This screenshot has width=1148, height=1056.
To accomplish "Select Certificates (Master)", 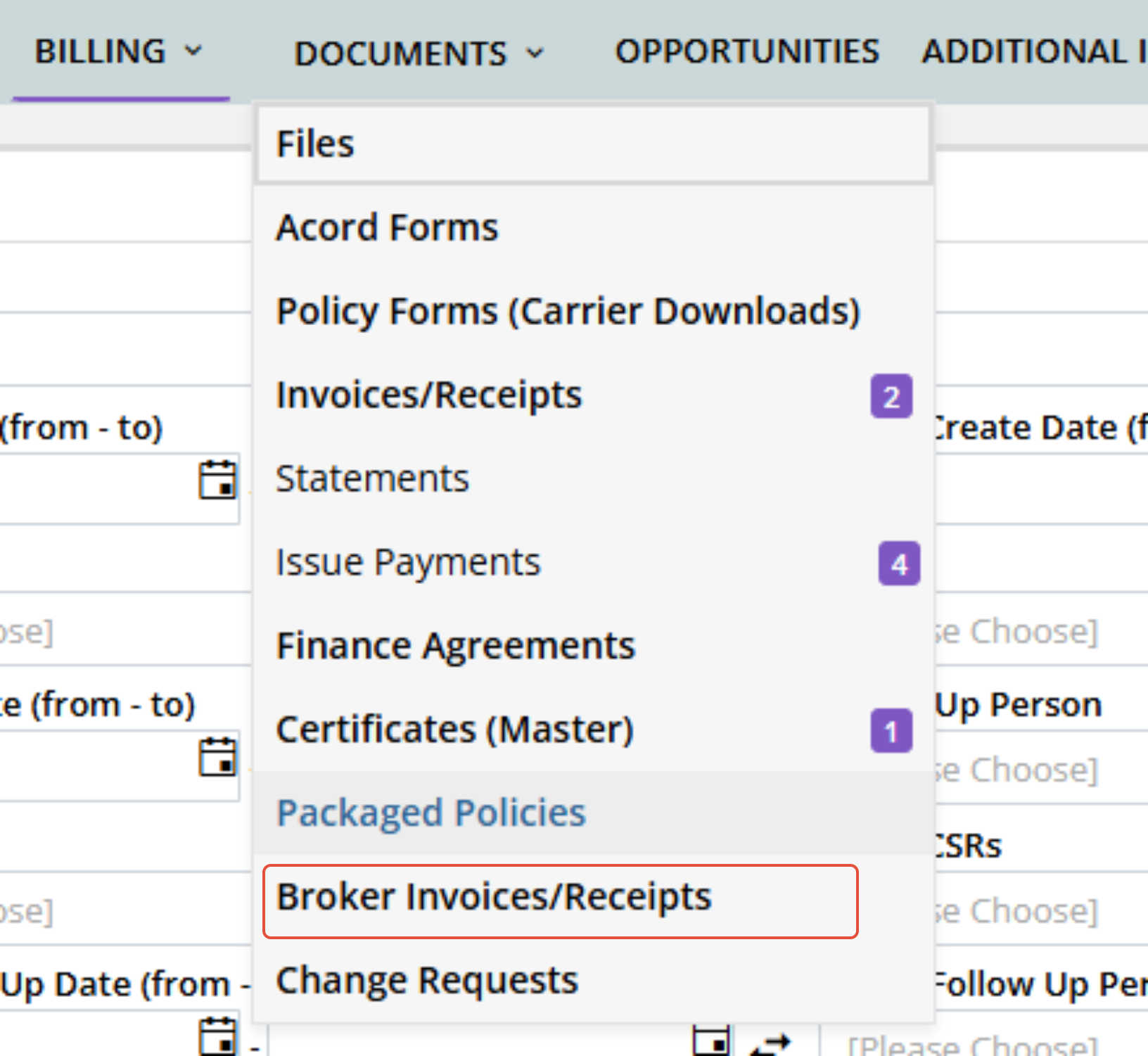I will 455,730.
